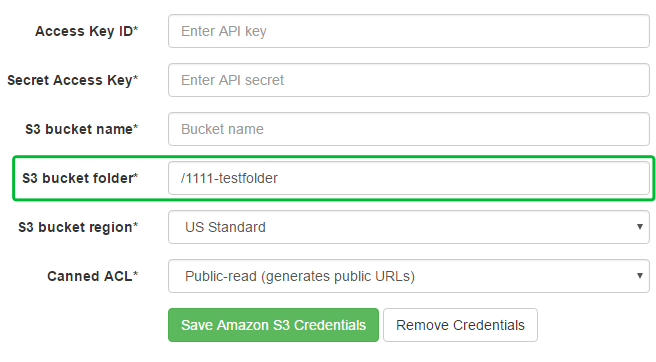Click the arrow on the US Standard dropdown

pyautogui.click(x=639, y=227)
